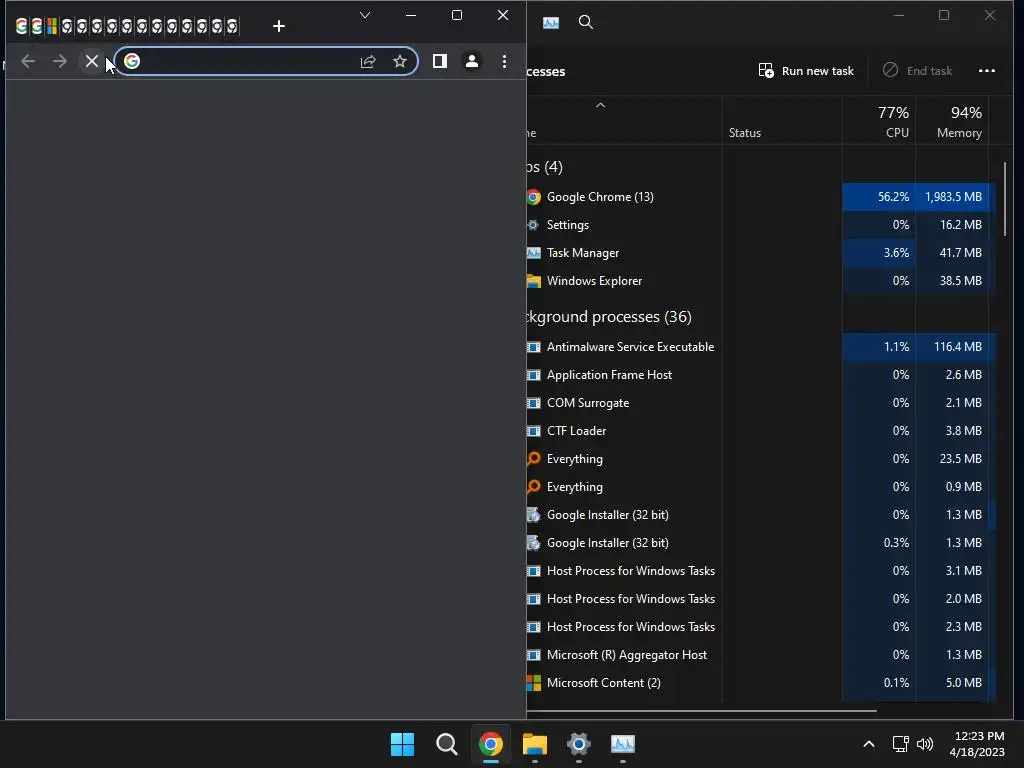Open Task Manager search
Screen dimensions: 1024x768
tap(586, 22)
